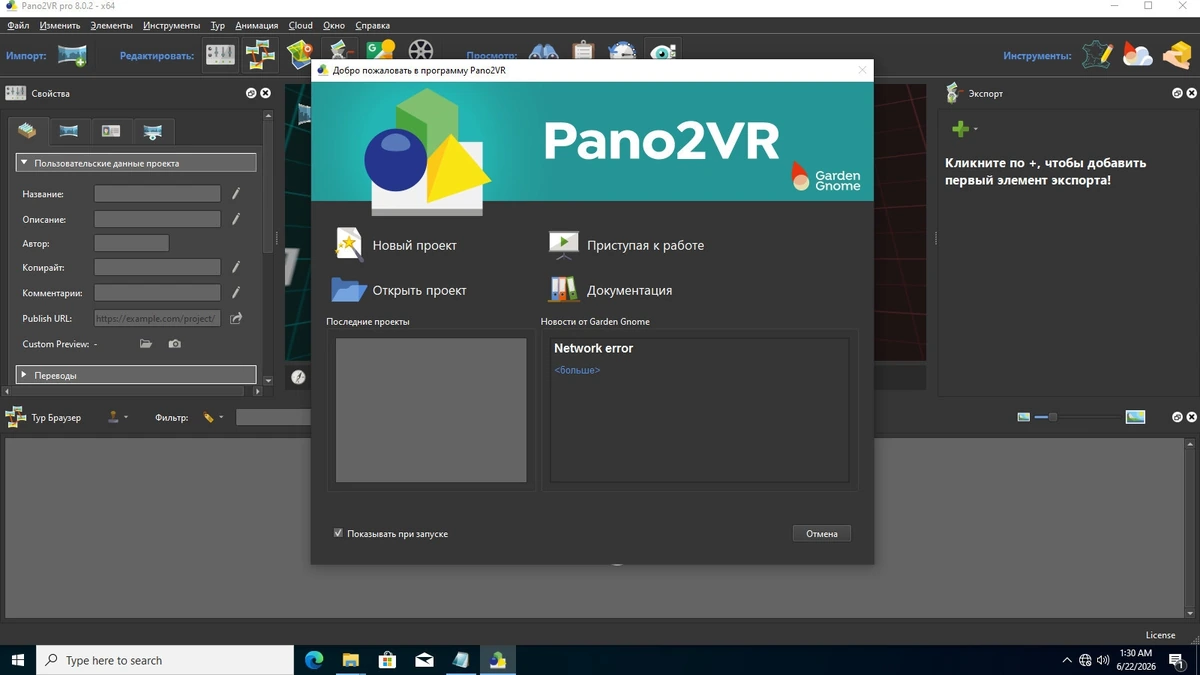Click the Отмена button
The height and width of the screenshot is (675, 1200).
coord(822,533)
